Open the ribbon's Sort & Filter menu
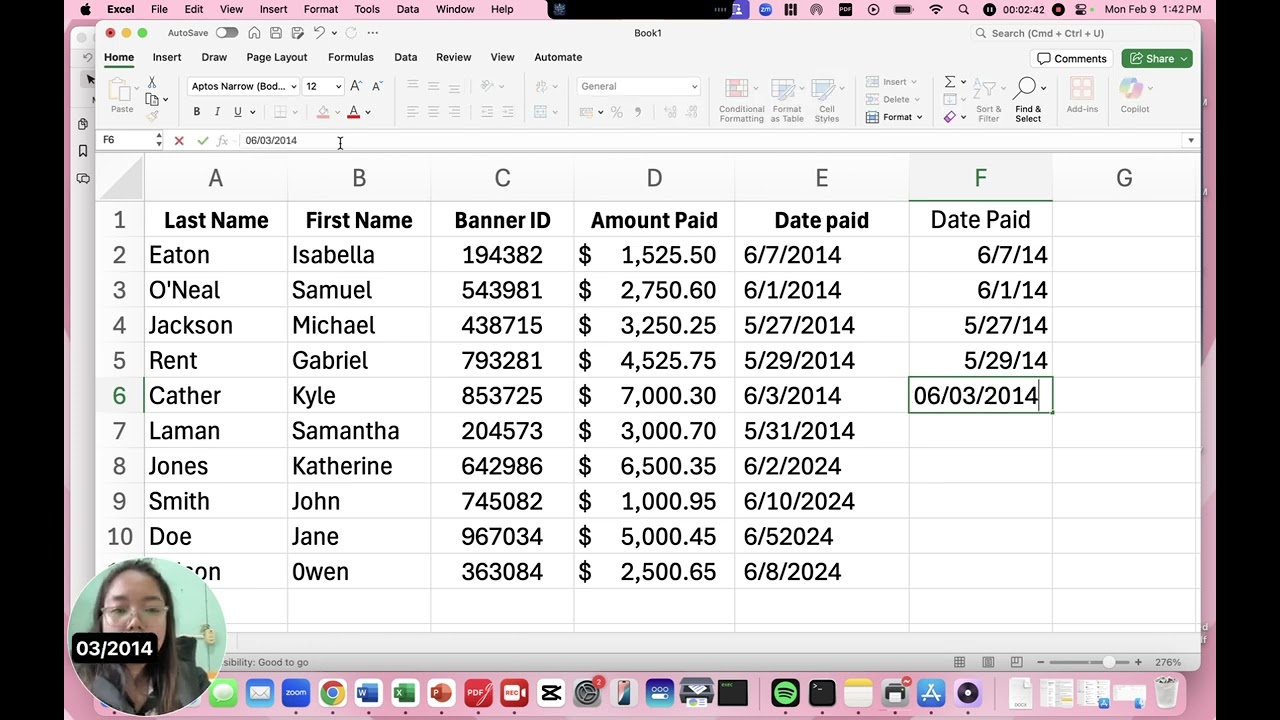This screenshot has height=720, width=1280. pos(989,99)
